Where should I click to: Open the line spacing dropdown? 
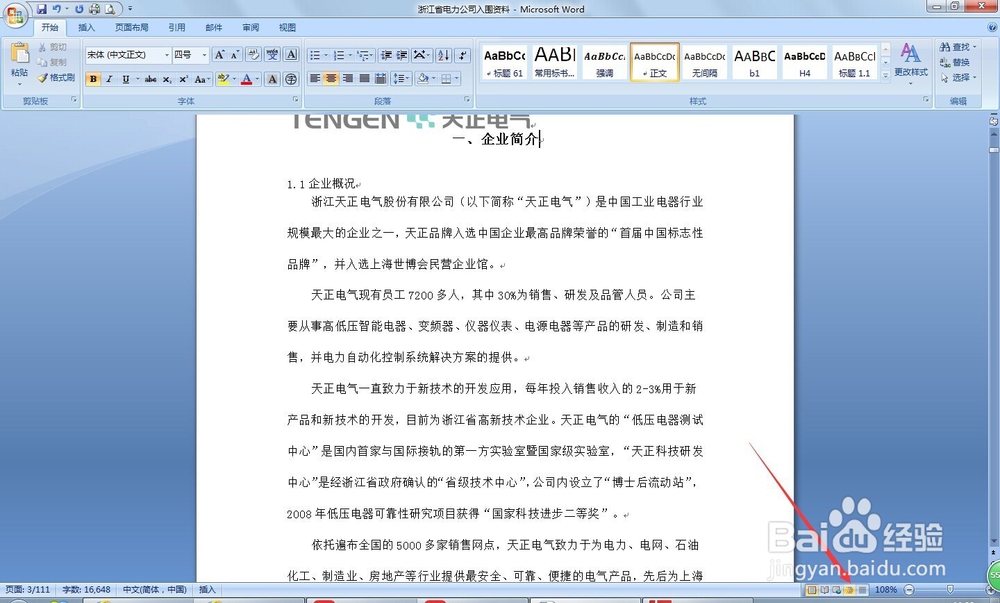click(401, 78)
